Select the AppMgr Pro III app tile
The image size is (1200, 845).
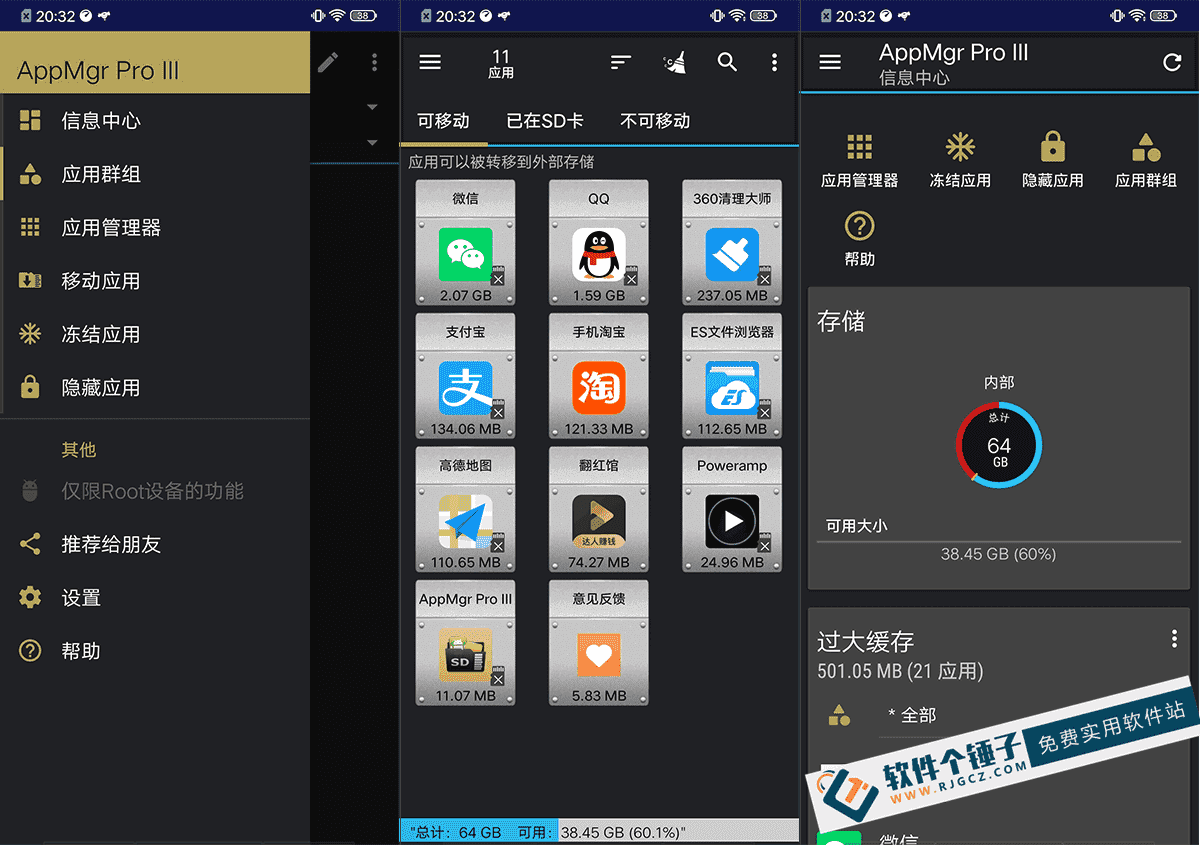[x=465, y=643]
